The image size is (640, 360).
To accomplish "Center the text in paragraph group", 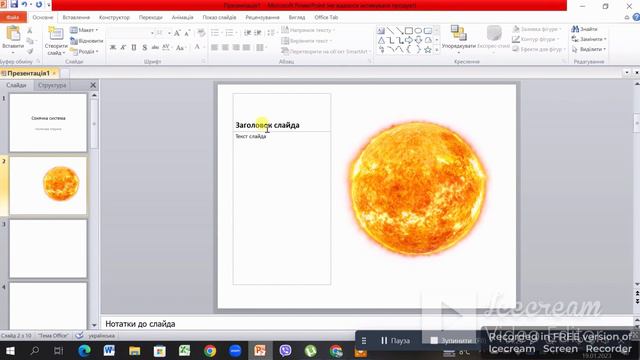I will (225, 47).
